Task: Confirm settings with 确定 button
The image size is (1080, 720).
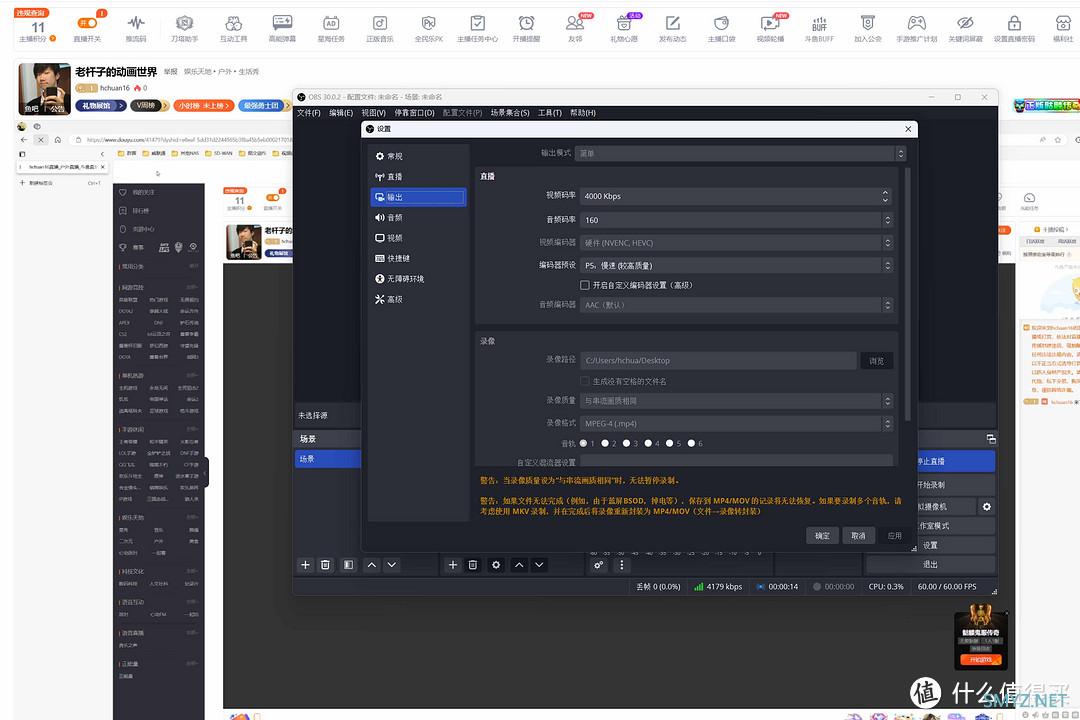Action: click(x=822, y=536)
